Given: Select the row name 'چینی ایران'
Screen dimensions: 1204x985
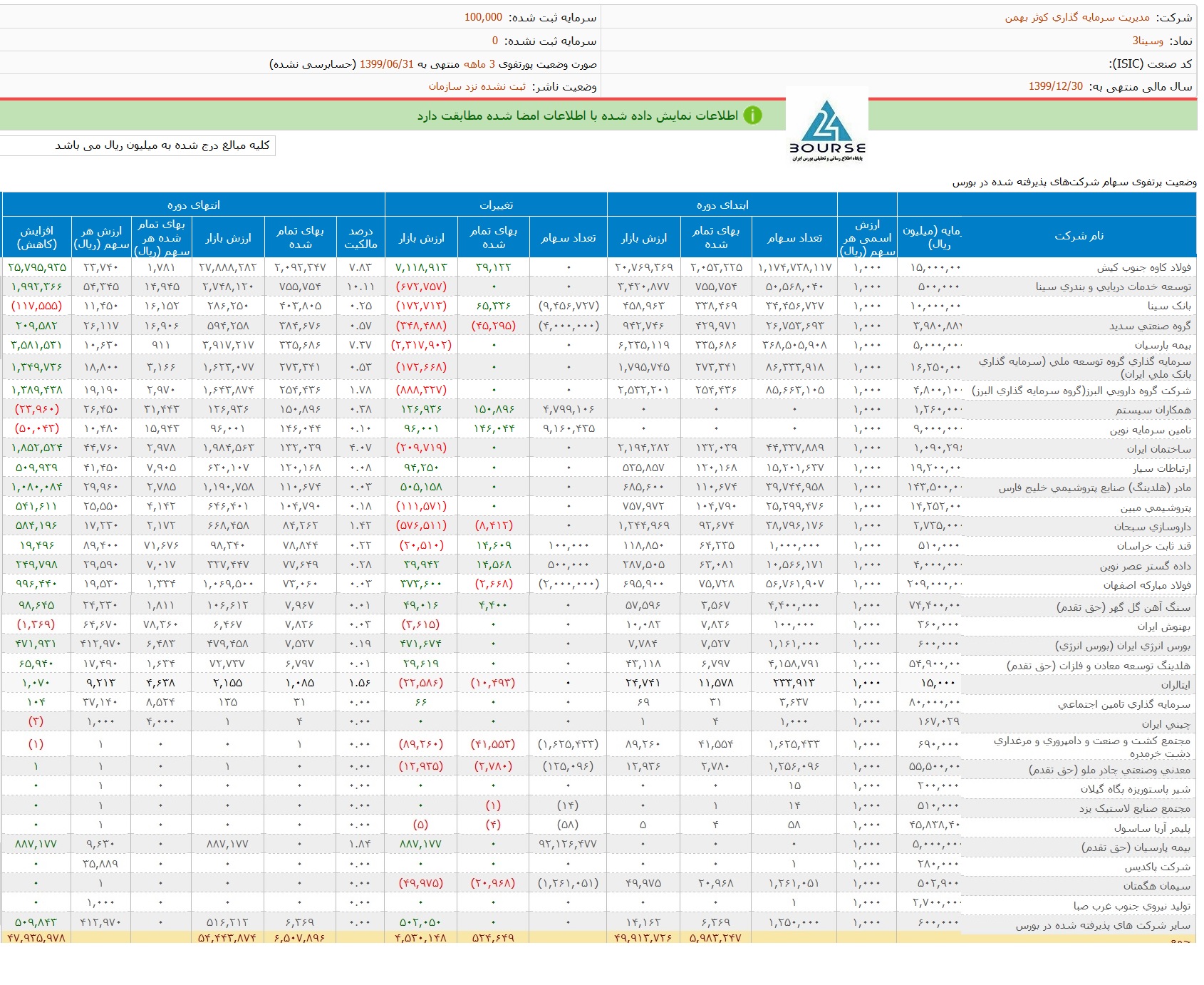Looking at the screenshot, I should click(x=1166, y=724).
